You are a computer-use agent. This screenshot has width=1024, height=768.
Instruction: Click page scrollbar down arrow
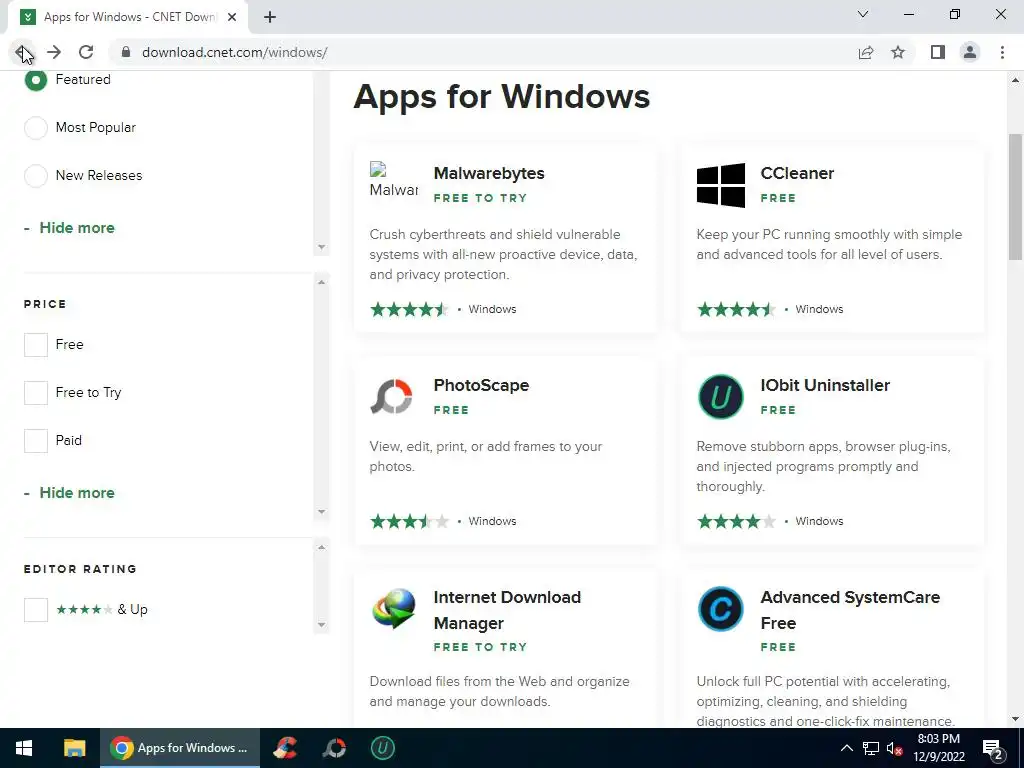point(1015,719)
